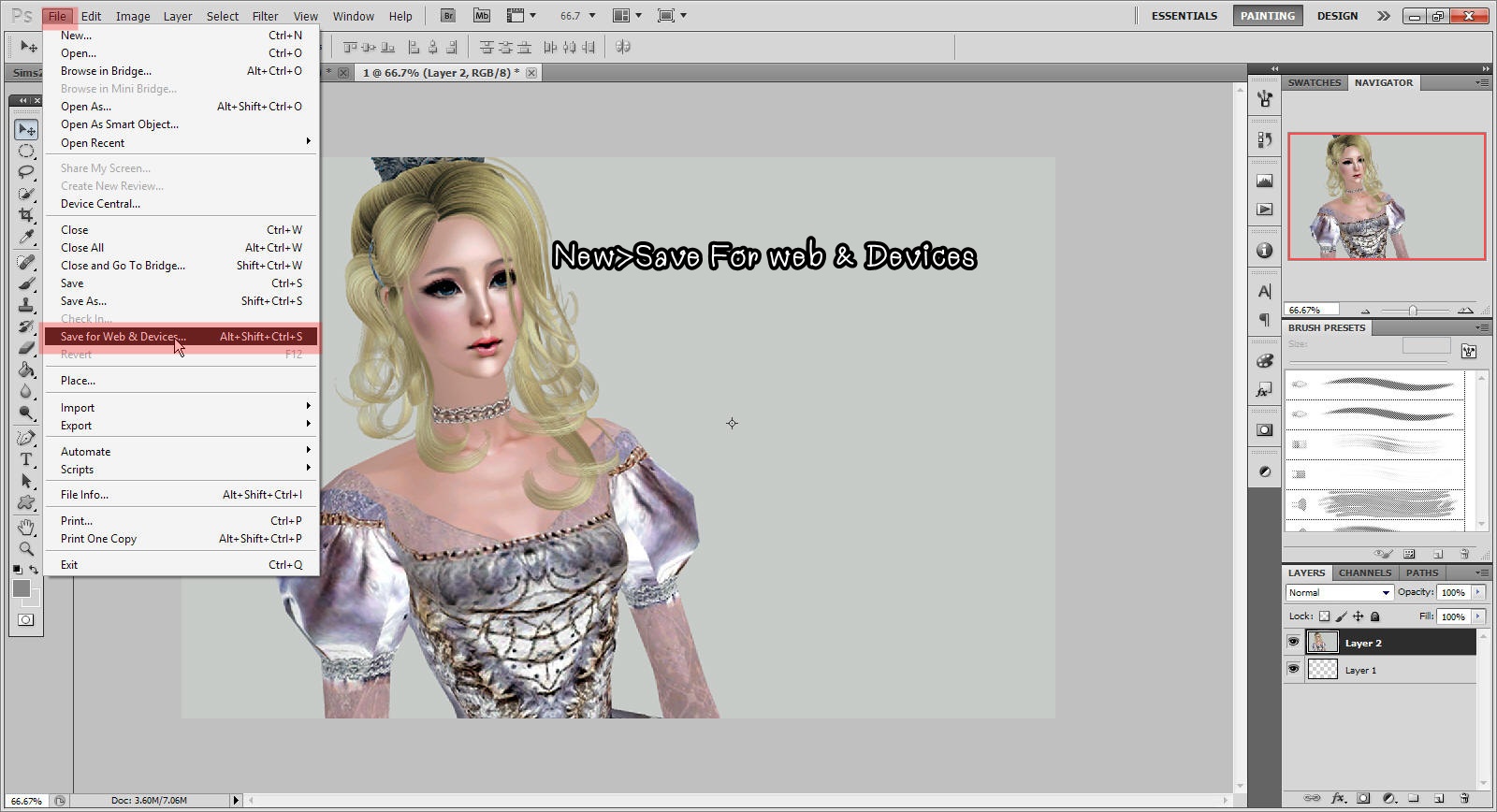The height and width of the screenshot is (812, 1497).
Task: Expand the Opacity slider arrow
Action: point(1478,592)
